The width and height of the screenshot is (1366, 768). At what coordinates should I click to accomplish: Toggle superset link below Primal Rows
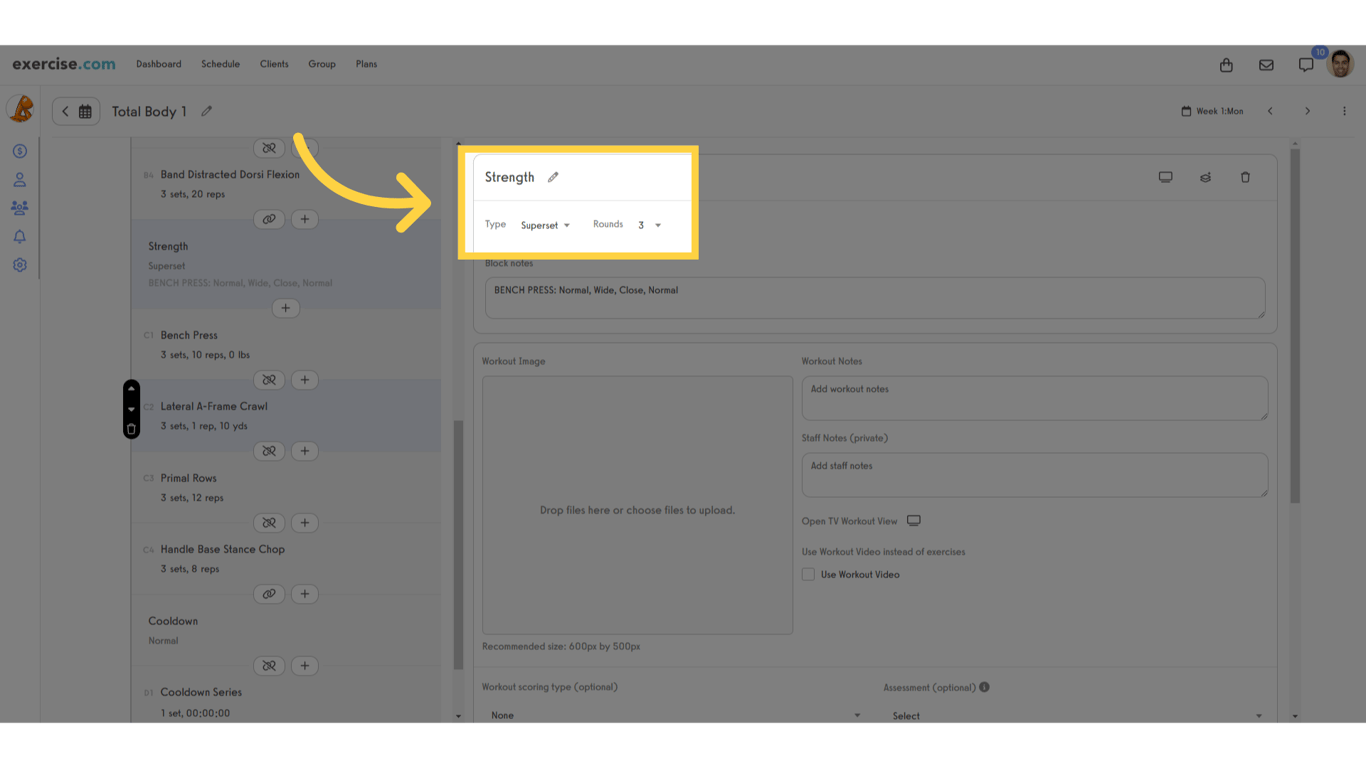click(x=269, y=523)
